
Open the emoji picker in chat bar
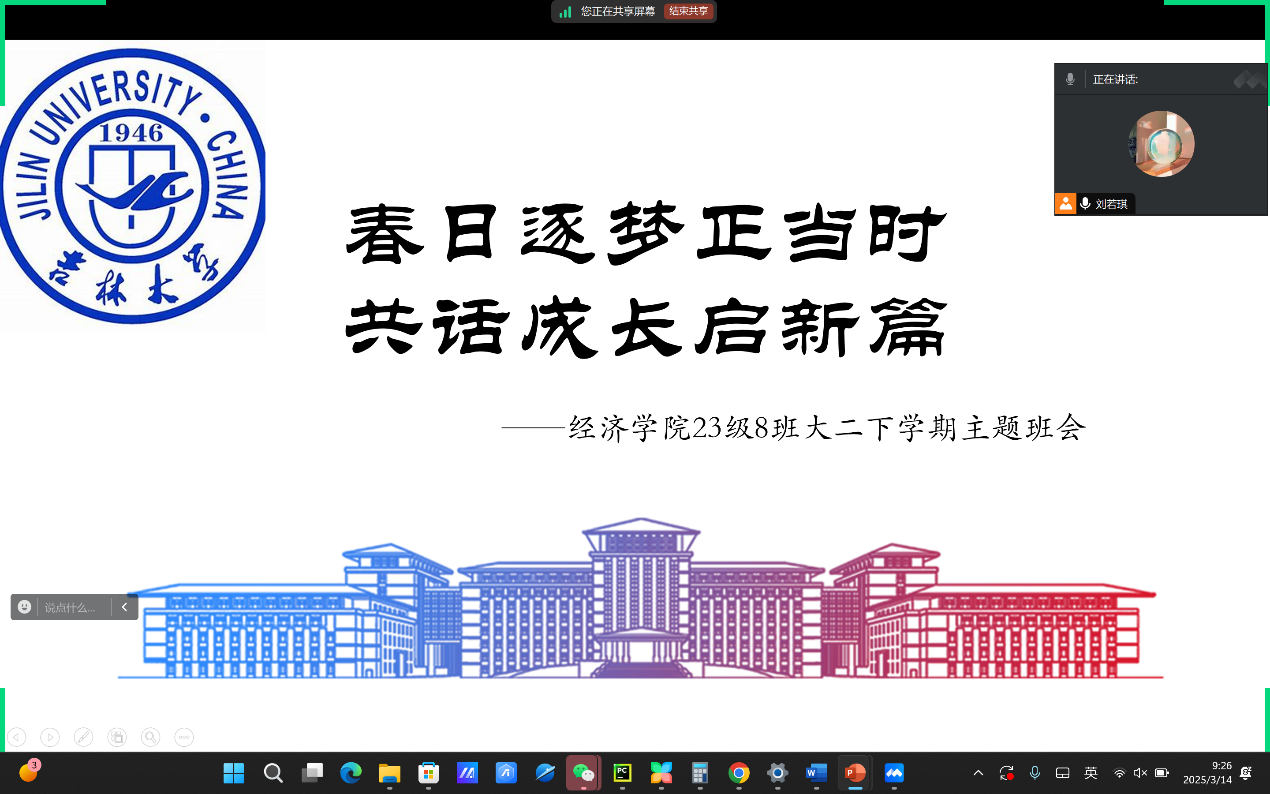25,607
